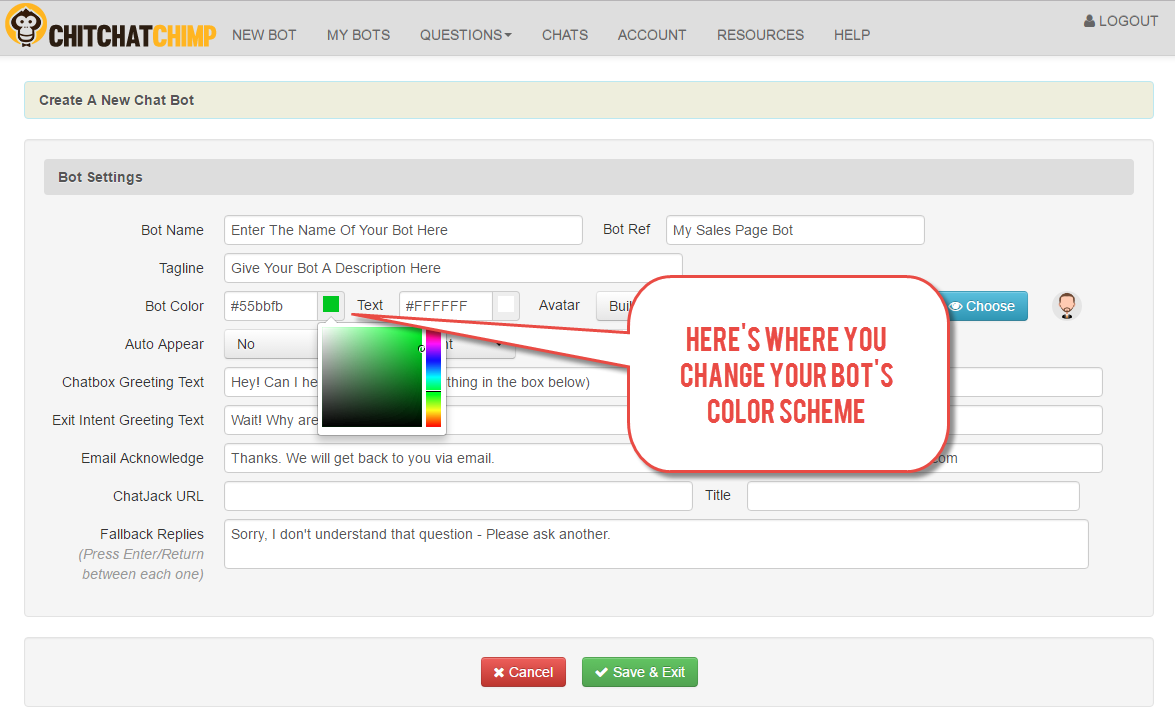Click the red Cancel button

coord(523,673)
